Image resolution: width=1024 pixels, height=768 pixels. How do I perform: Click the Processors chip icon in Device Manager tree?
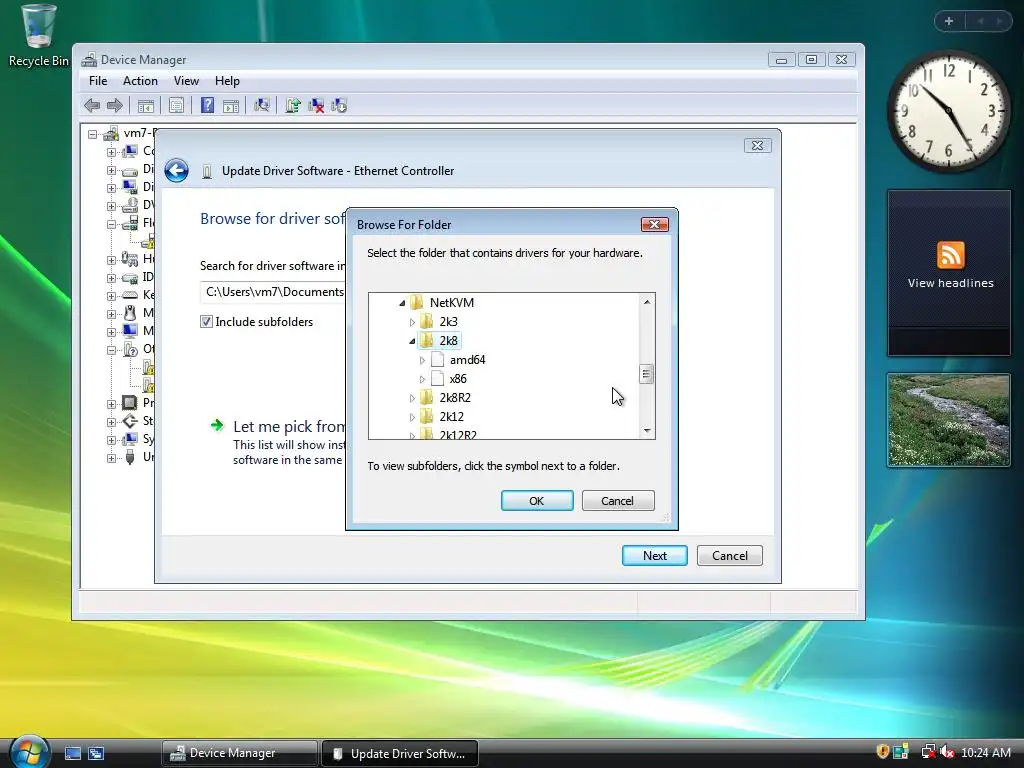(x=130, y=402)
